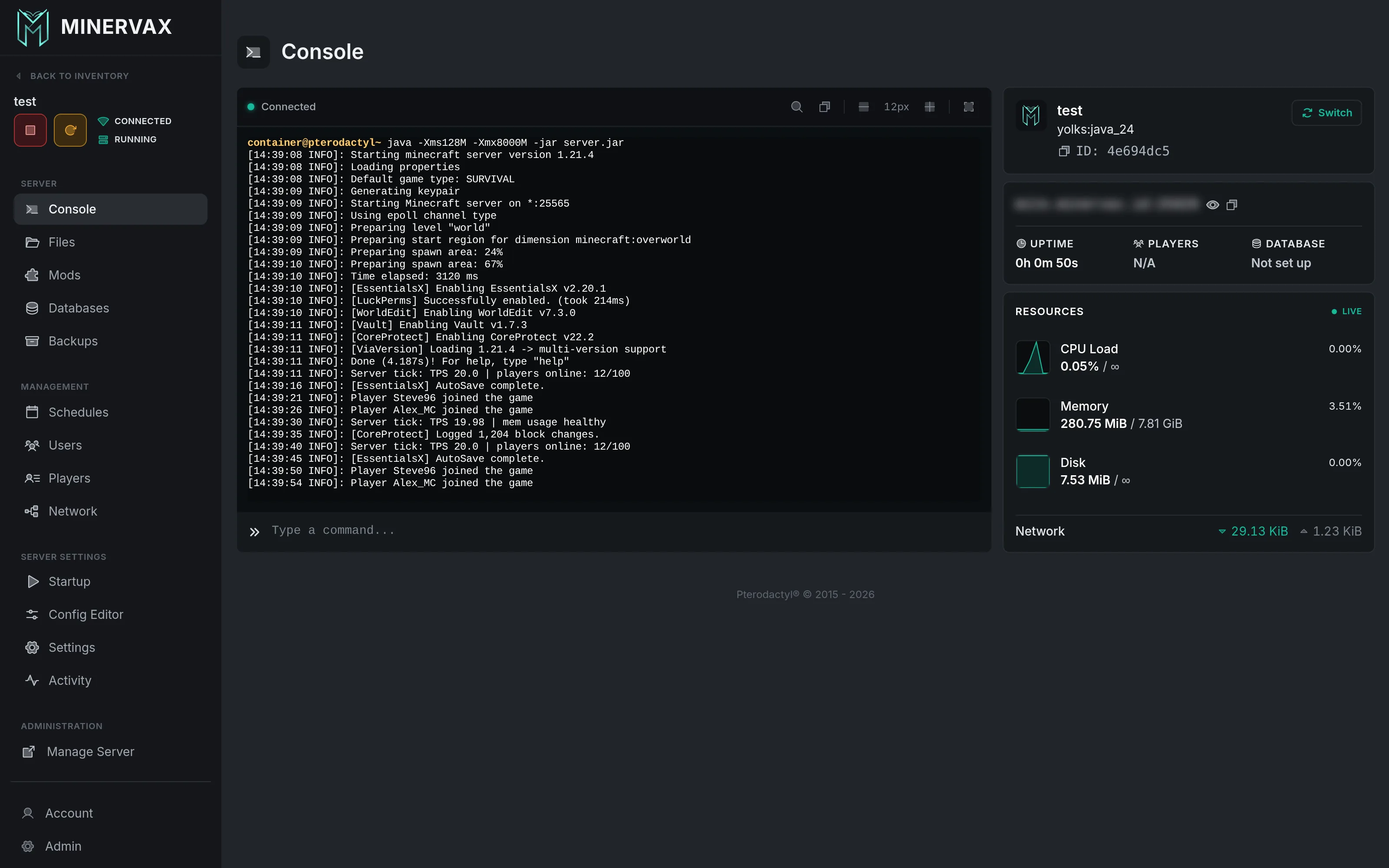The width and height of the screenshot is (1389, 868).
Task: Click the Console heading terminal icon
Action: (253, 52)
